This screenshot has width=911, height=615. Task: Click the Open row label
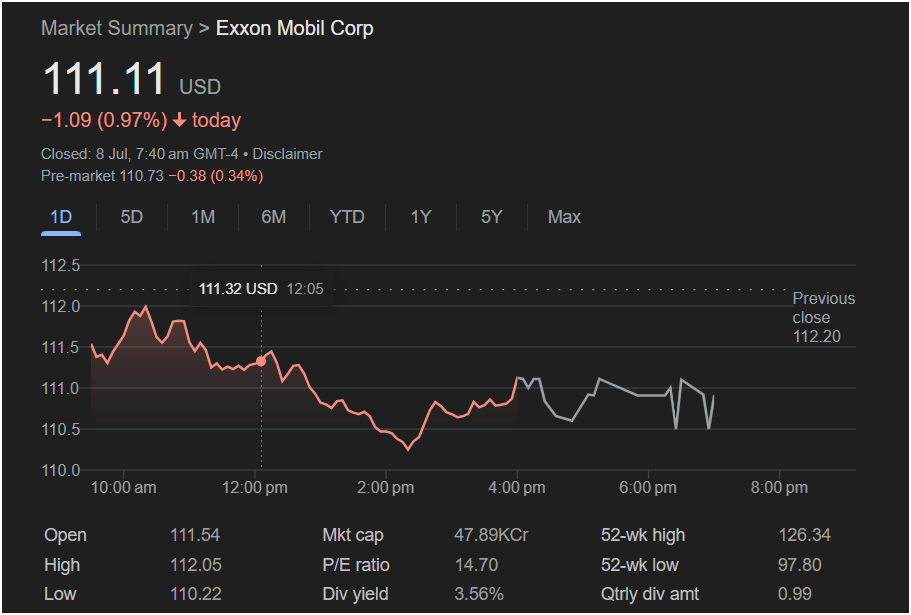(65, 535)
